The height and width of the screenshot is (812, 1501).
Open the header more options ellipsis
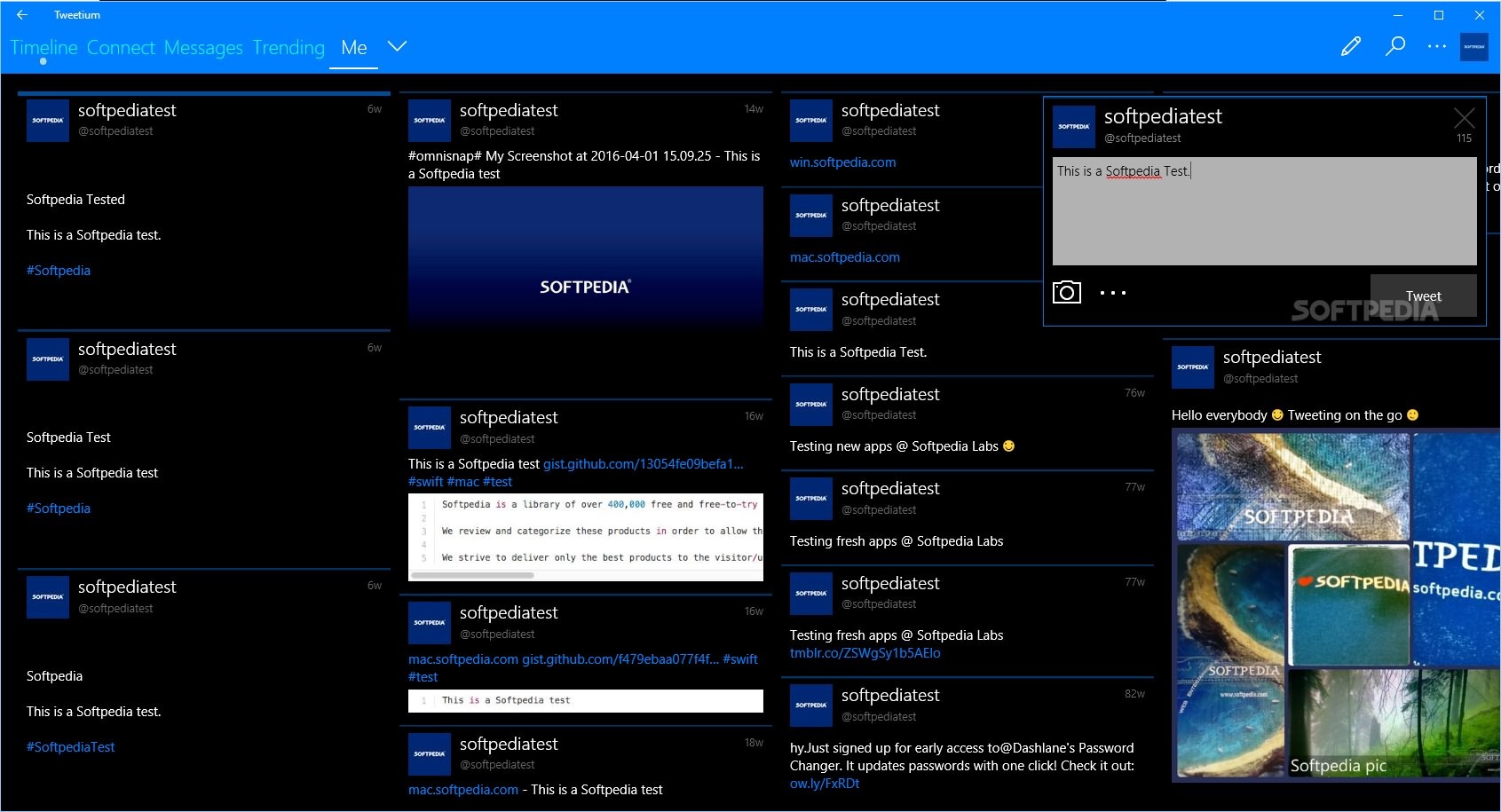[x=1437, y=46]
